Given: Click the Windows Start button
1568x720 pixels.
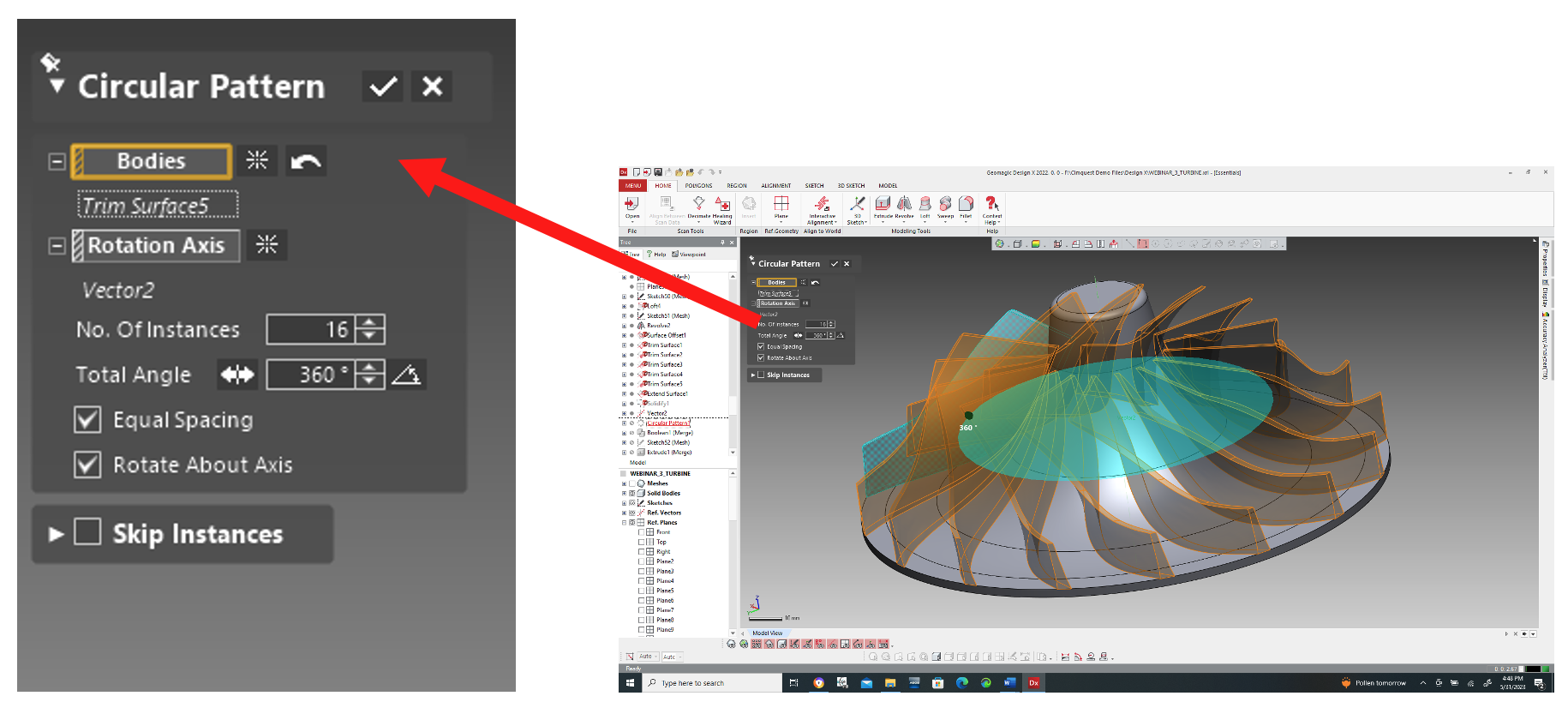Looking at the screenshot, I should click(x=630, y=683).
